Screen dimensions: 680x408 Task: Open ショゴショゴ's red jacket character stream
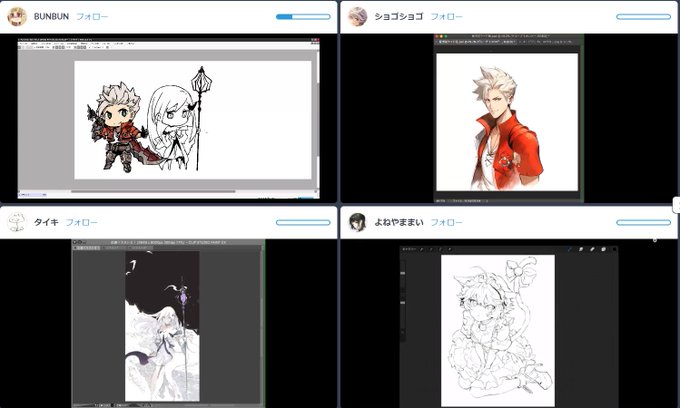[x=508, y=118]
